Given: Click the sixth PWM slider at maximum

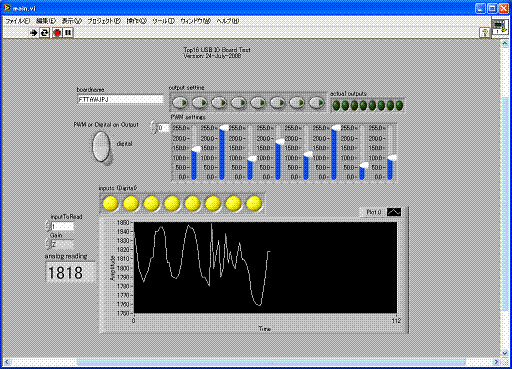Looking at the screenshot, I should pos(336,128).
